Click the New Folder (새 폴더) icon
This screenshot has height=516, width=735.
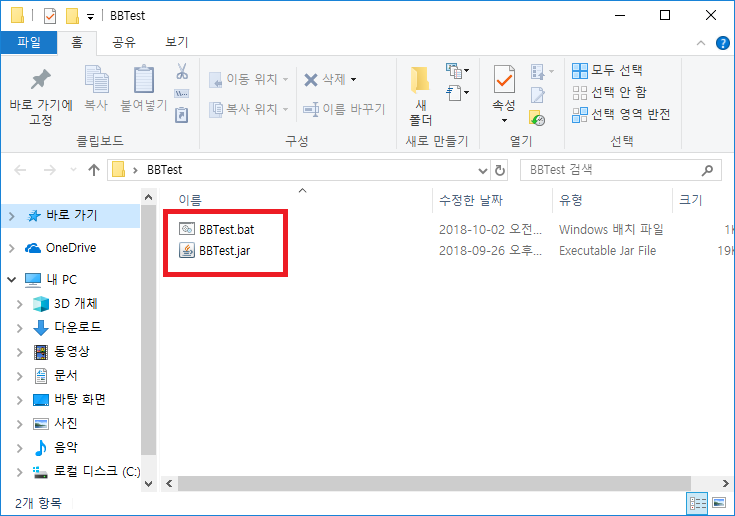421,80
